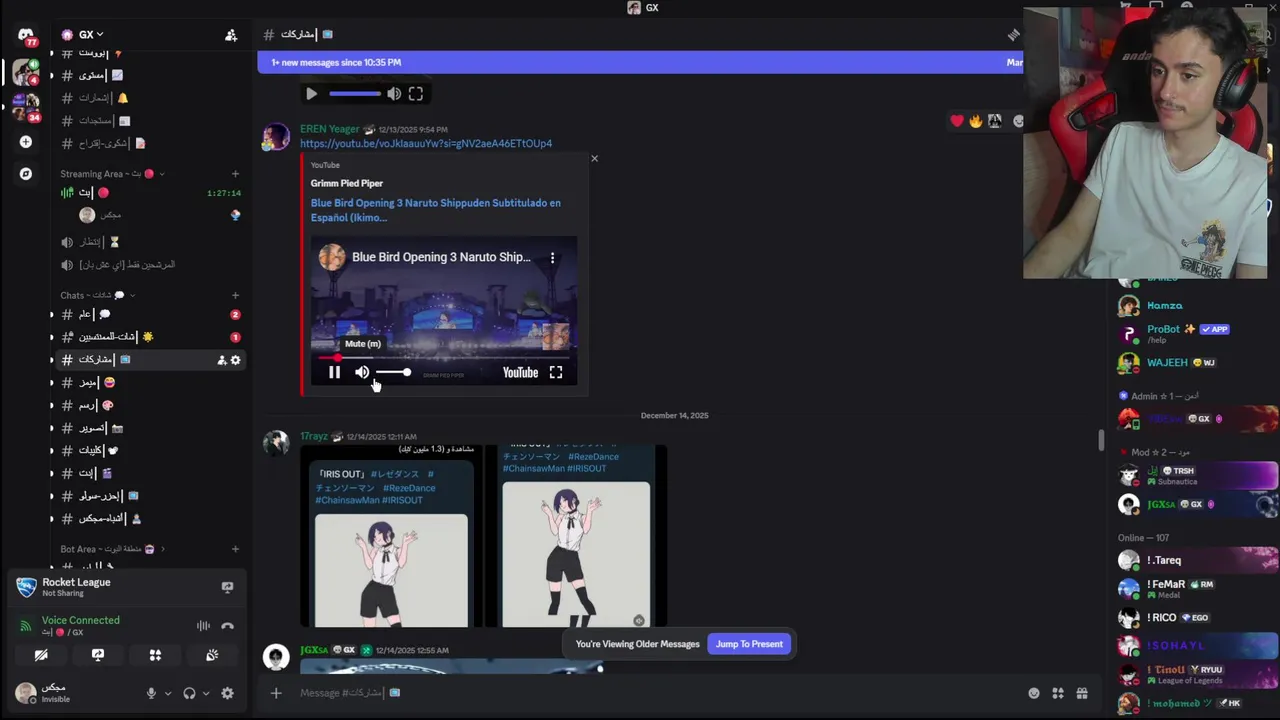The height and width of the screenshot is (720, 1280).
Task: Adjust audio attachment progress slider
Action: 355,94
